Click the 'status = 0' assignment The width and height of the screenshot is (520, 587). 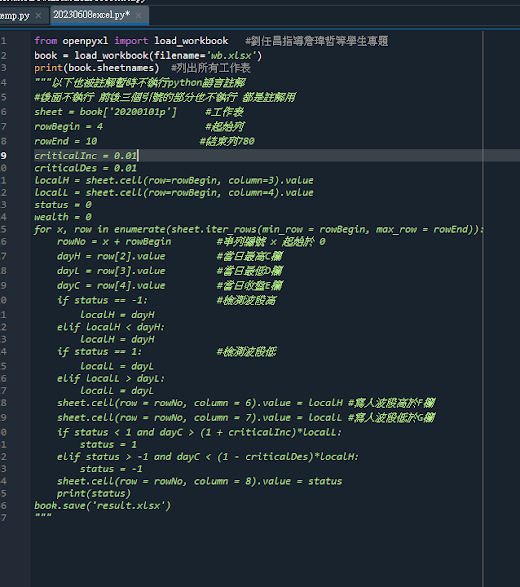tap(63, 205)
